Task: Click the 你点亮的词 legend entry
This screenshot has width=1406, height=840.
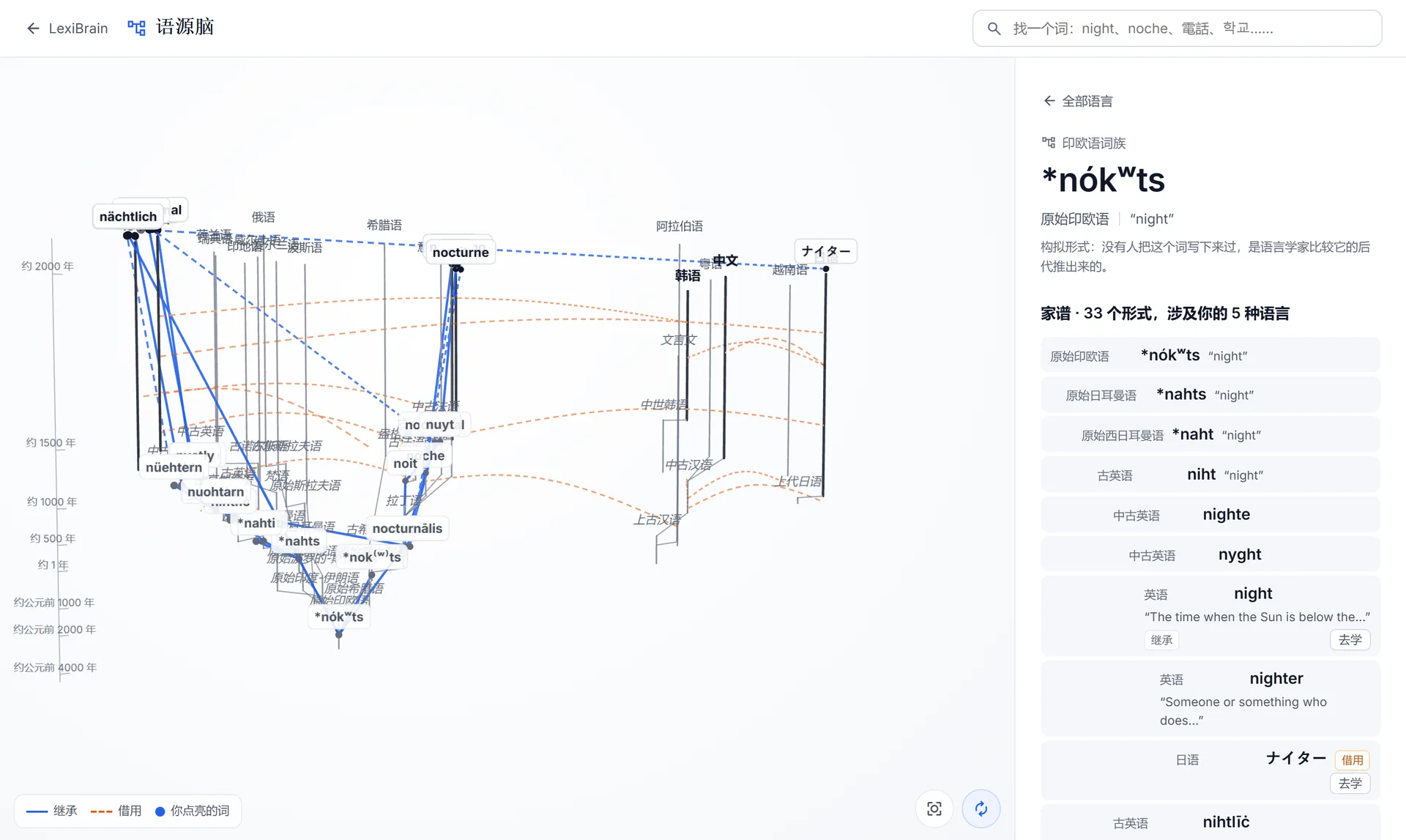Action: point(192,811)
